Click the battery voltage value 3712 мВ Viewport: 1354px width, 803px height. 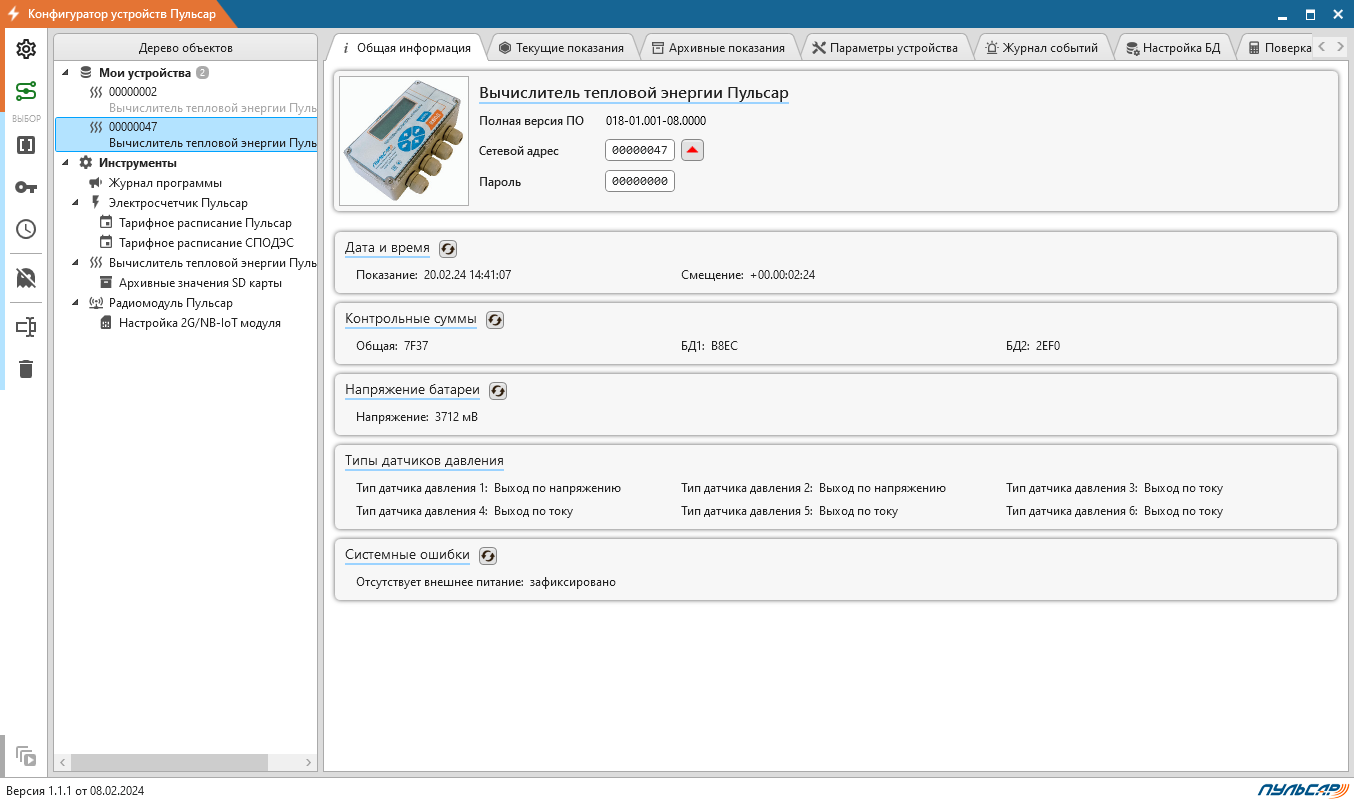456,417
